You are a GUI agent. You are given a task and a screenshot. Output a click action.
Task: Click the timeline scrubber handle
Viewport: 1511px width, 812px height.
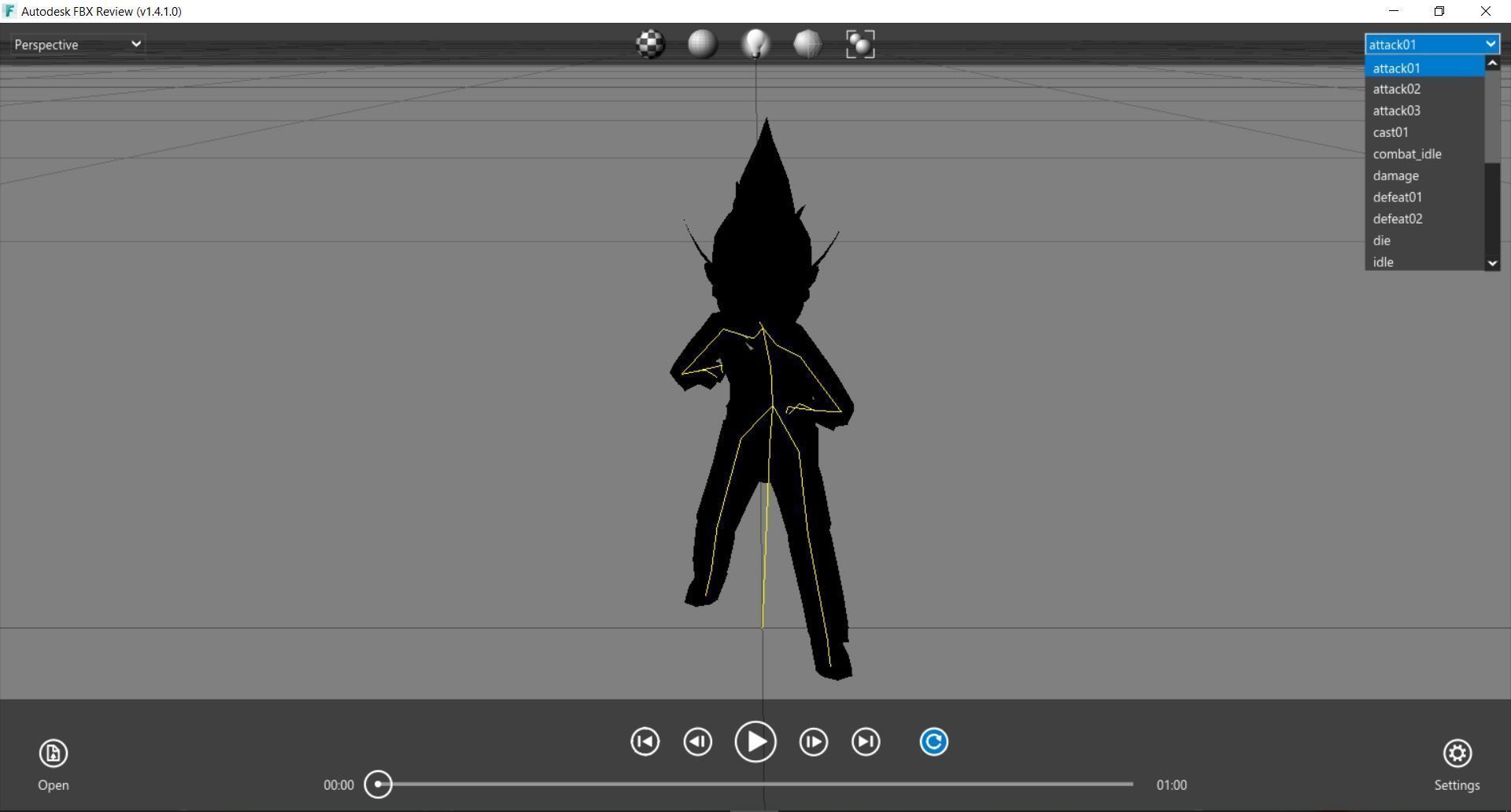point(379,784)
